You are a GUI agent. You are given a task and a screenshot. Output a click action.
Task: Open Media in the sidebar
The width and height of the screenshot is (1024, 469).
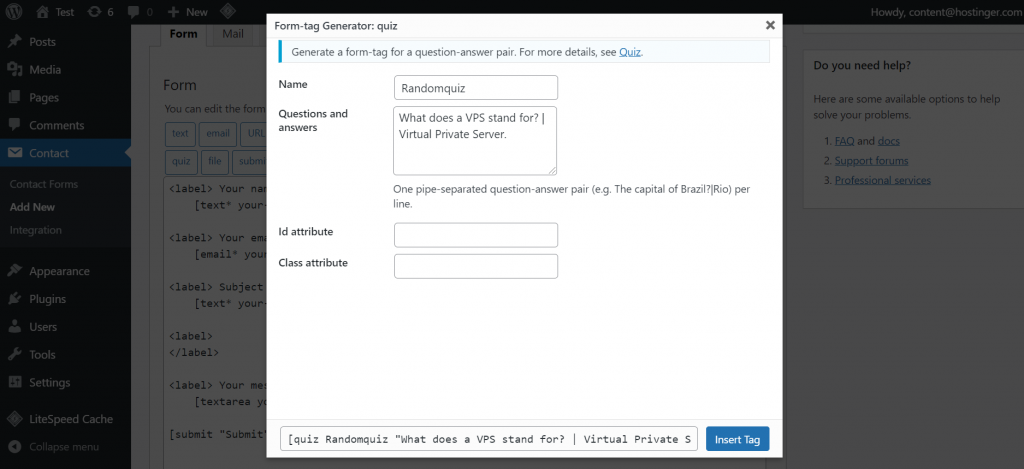pyautogui.click(x=65, y=69)
